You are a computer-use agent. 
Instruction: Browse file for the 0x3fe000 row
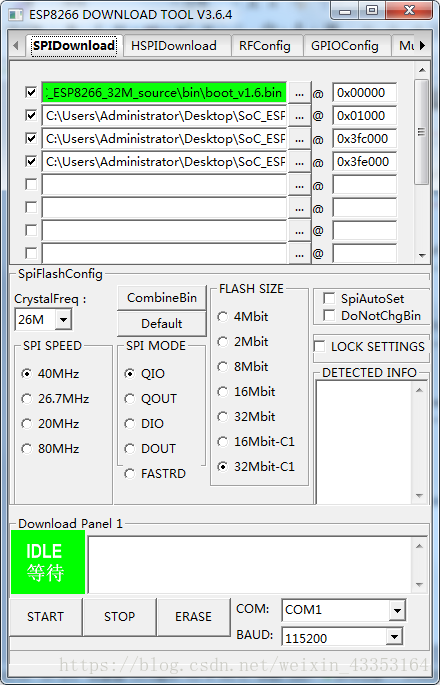point(299,163)
